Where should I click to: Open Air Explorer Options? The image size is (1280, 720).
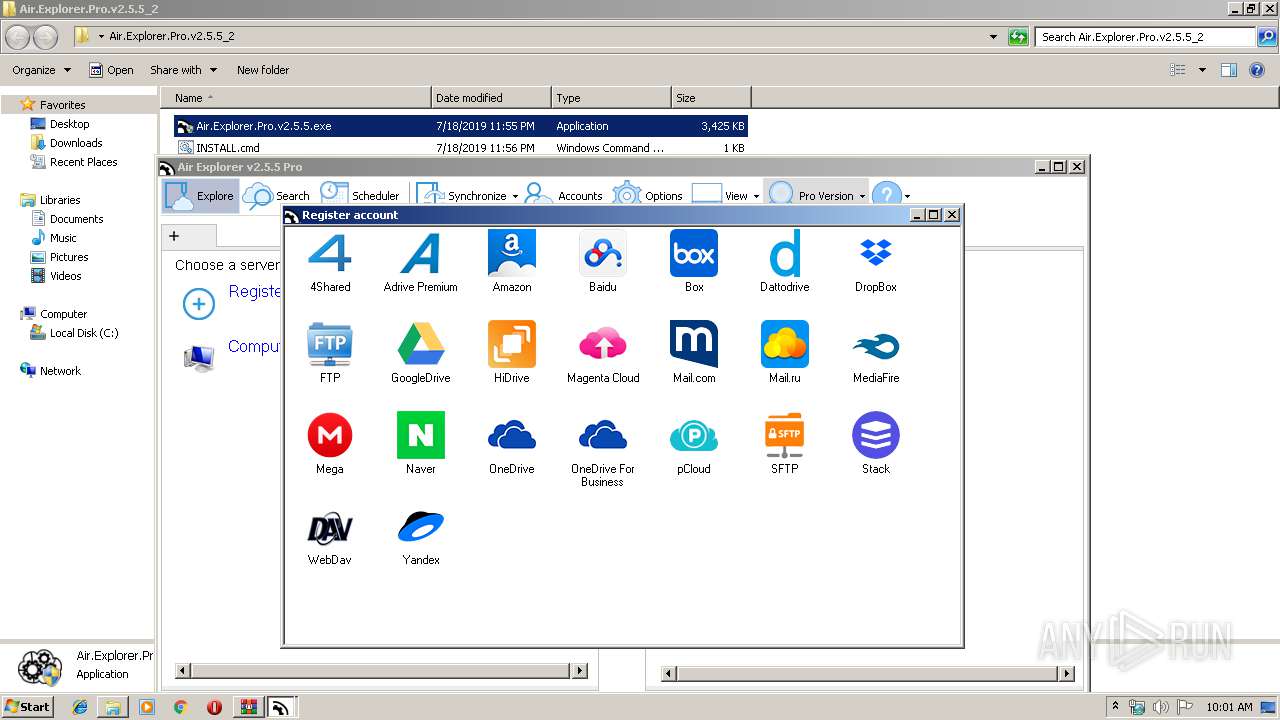(x=648, y=196)
